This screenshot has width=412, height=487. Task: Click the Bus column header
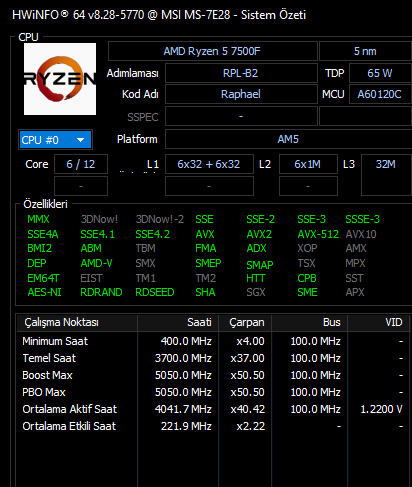coord(310,323)
